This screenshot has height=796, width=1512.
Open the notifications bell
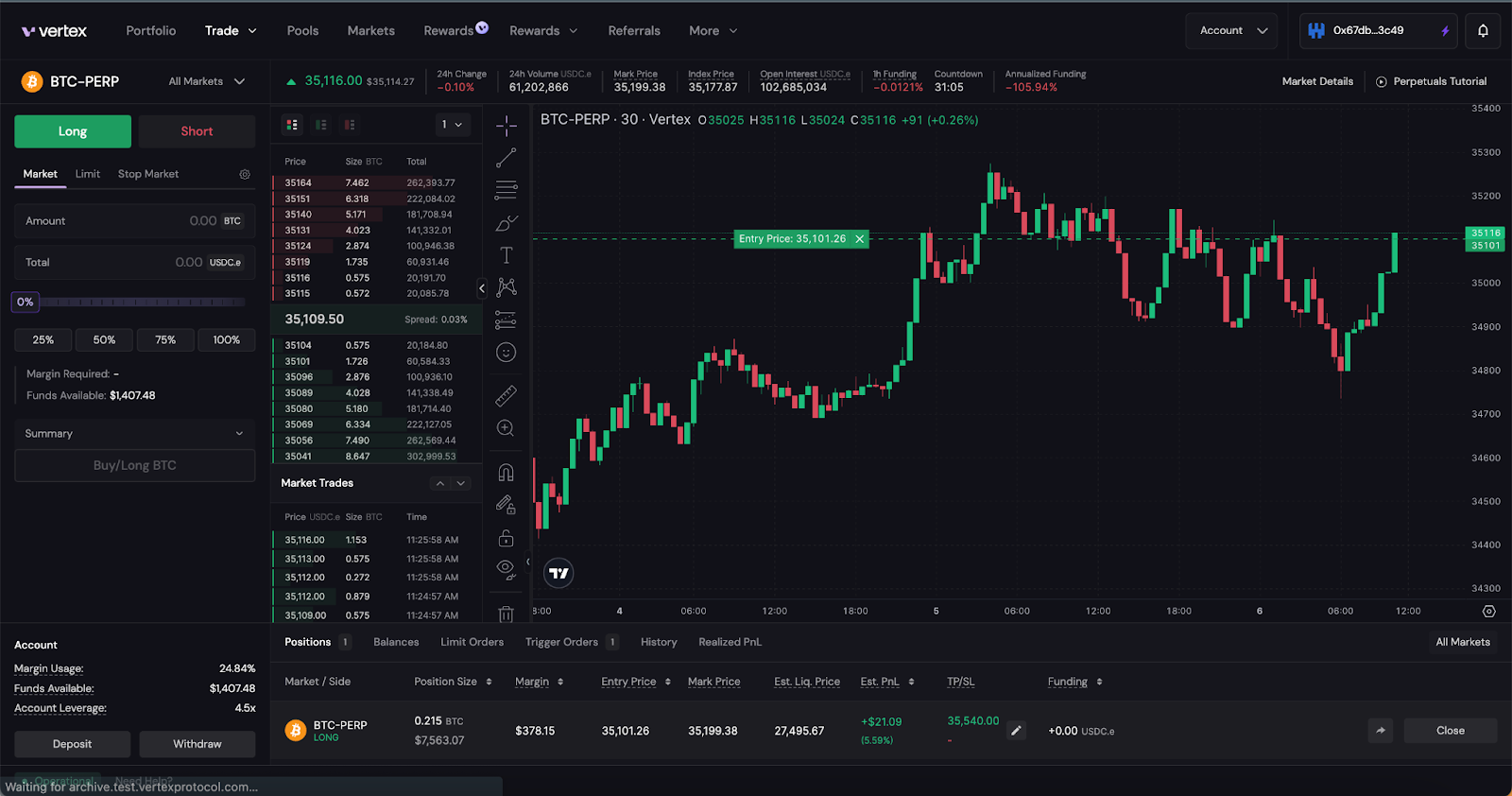[x=1483, y=31]
